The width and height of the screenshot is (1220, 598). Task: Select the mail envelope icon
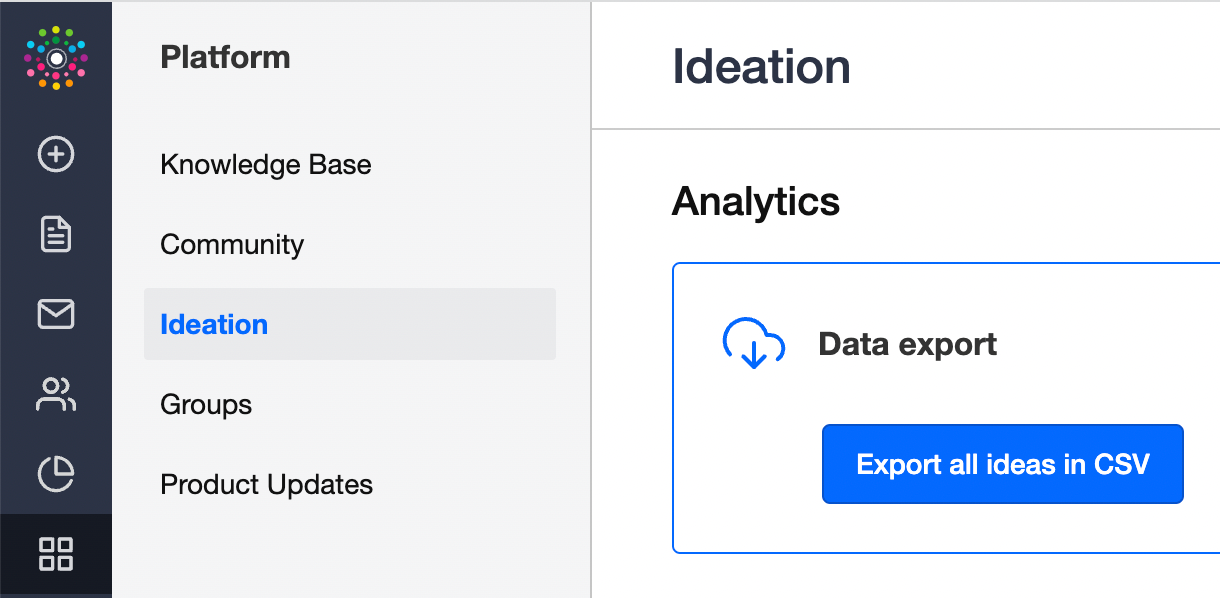56,314
